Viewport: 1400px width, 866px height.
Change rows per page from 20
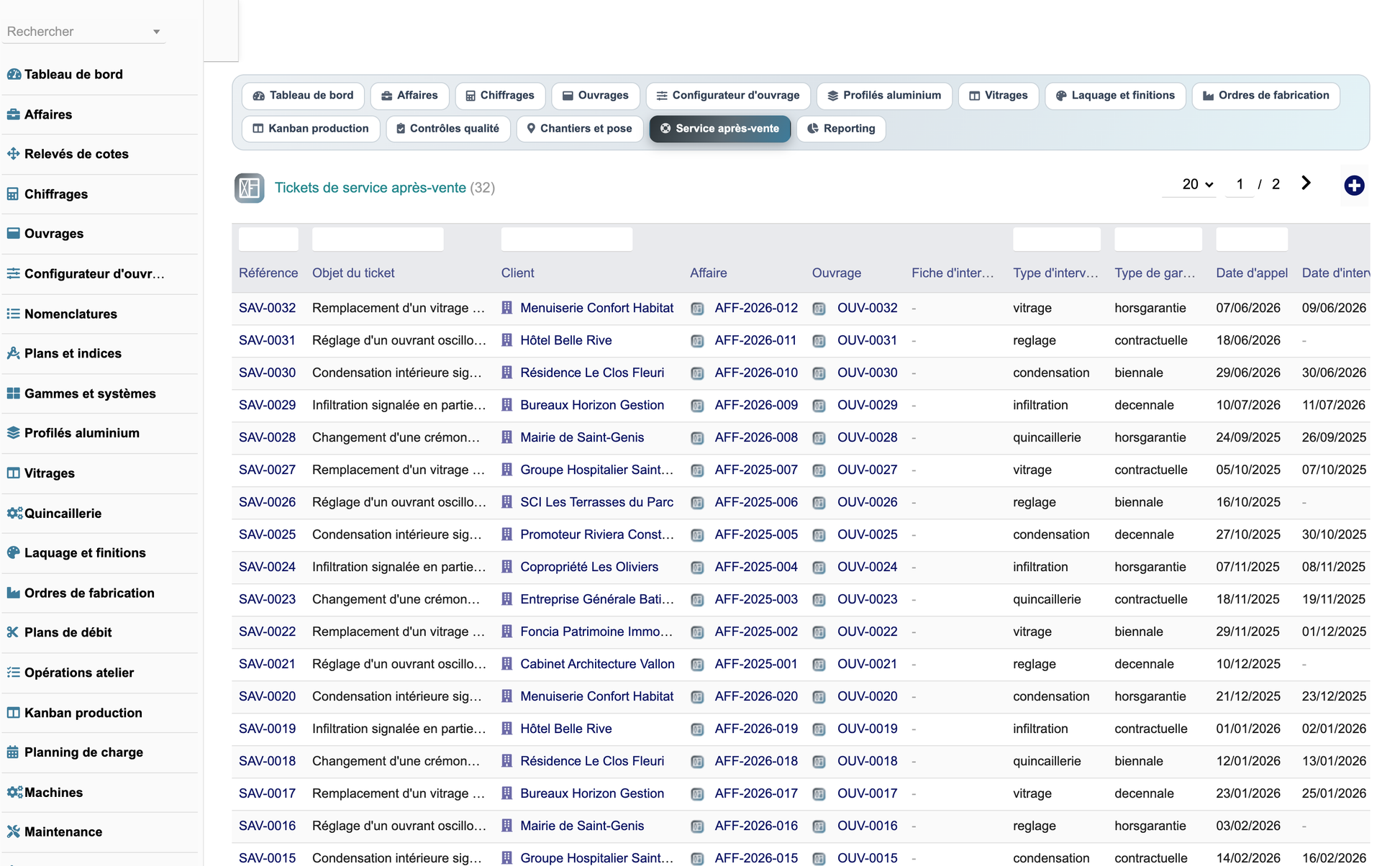pos(1197,184)
